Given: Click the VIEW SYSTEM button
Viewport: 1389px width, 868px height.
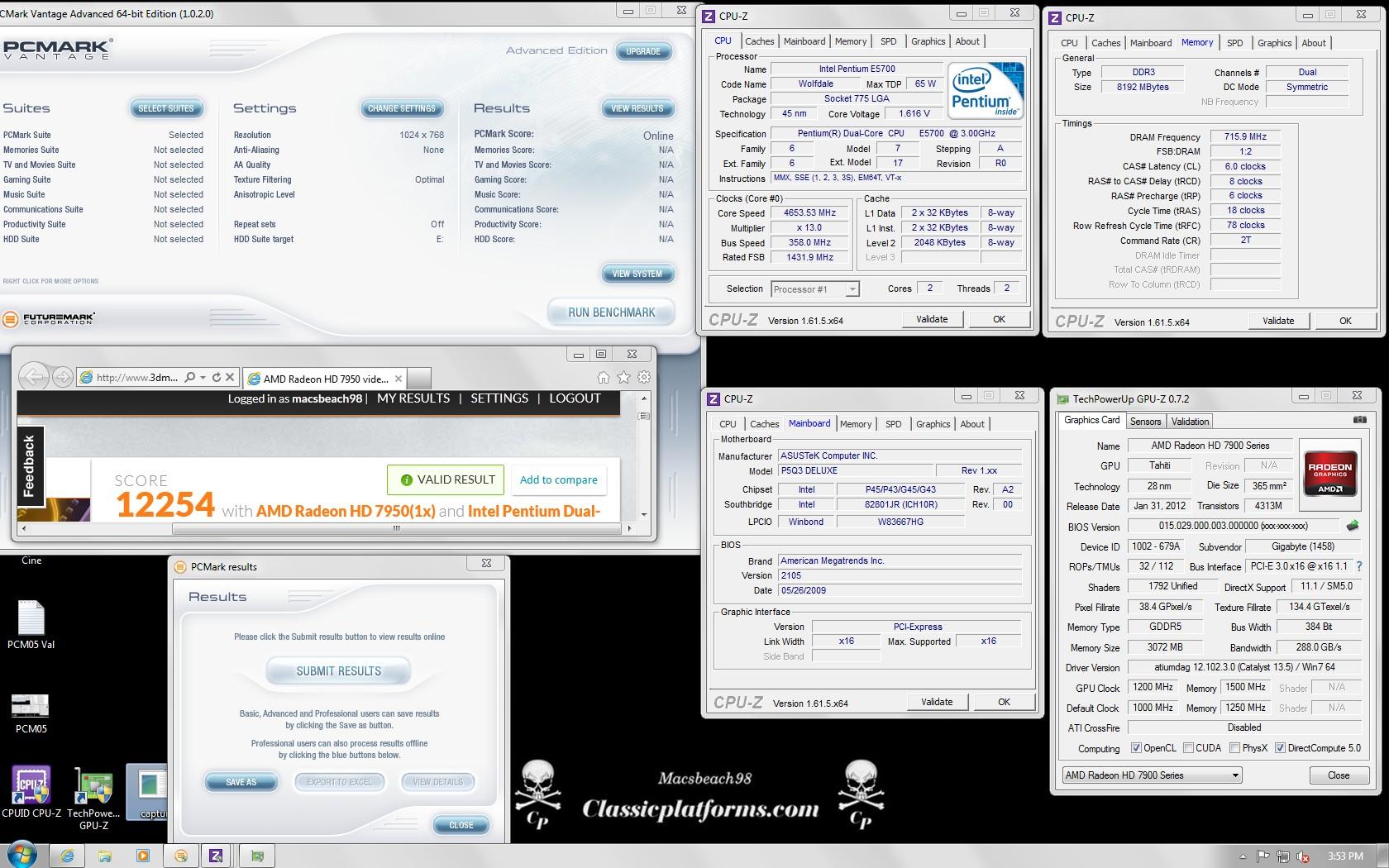Looking at the screenshot, I should pos(637,274).
